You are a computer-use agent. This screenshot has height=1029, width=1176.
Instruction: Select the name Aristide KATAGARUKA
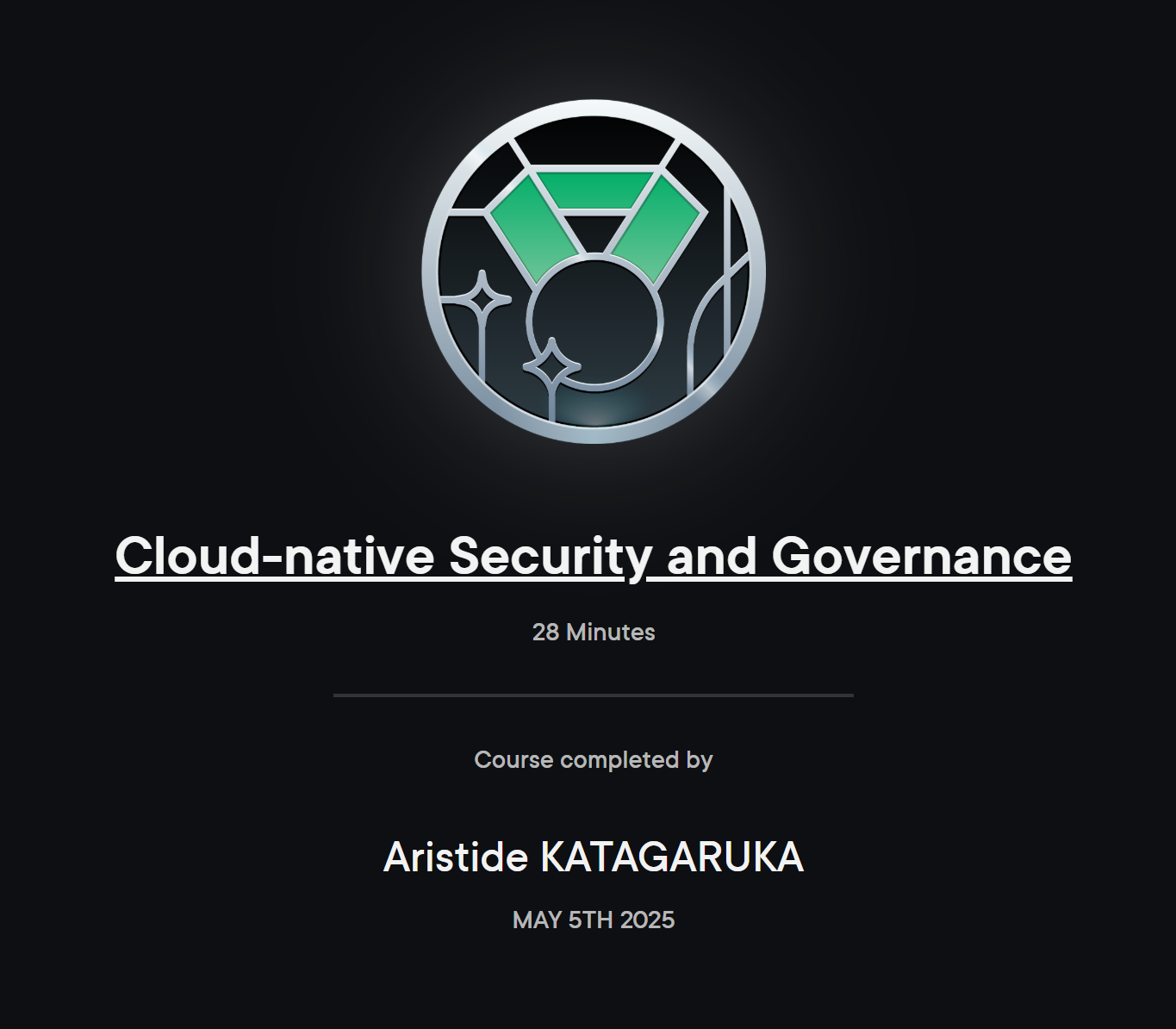pyautogui.click(x=594, y=857)
